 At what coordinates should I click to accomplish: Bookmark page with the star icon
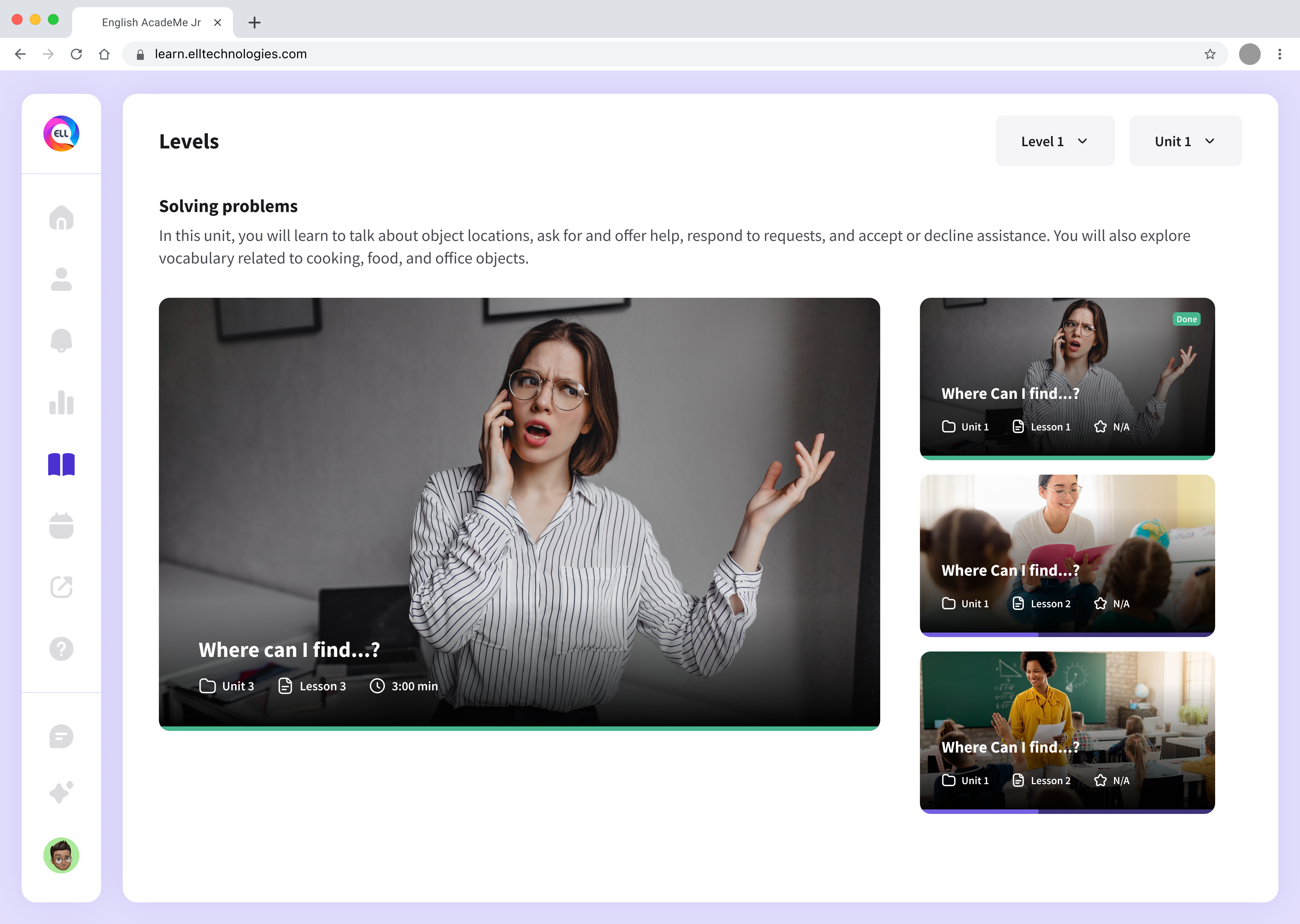tap(1209, 54)
